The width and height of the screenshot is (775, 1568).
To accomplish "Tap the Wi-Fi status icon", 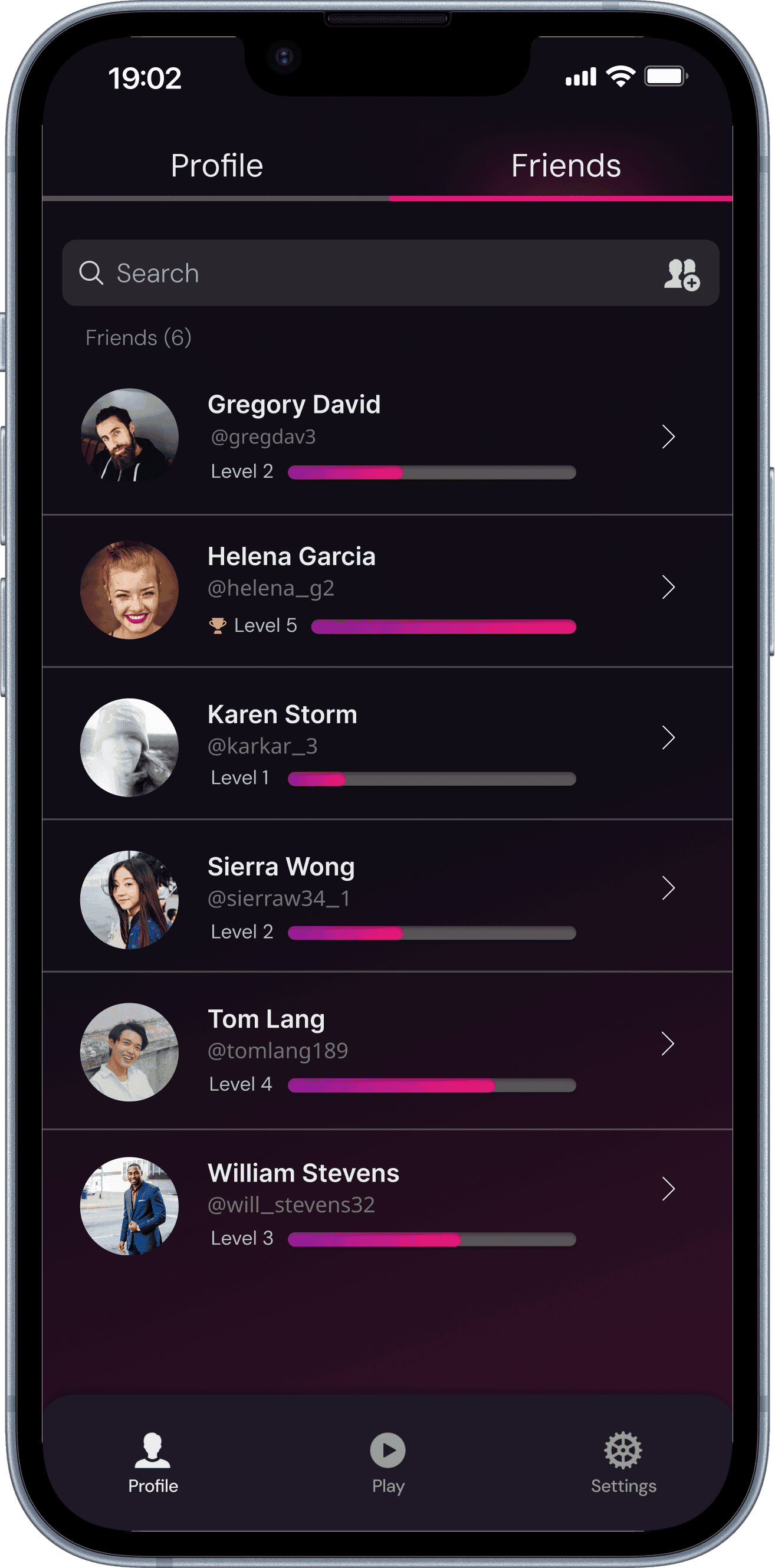I will tap(620, 77).
